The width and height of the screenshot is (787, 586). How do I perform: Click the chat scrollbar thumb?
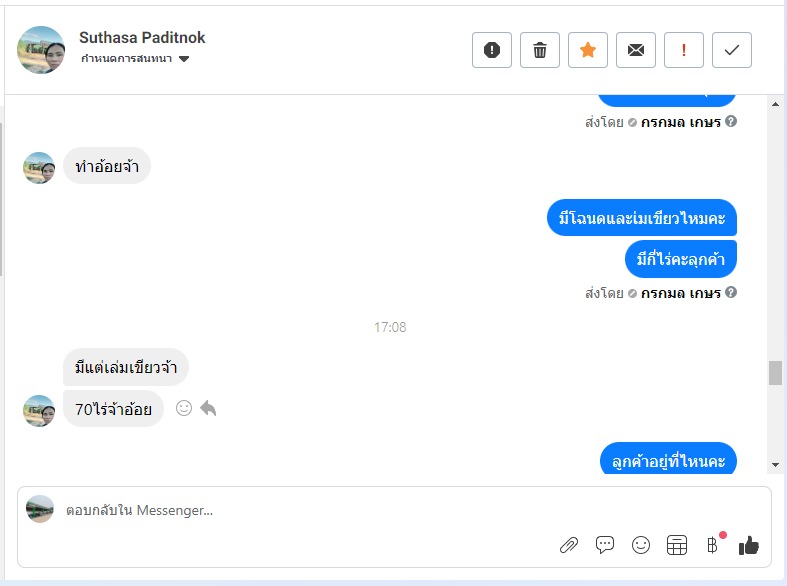pos(775,373)
